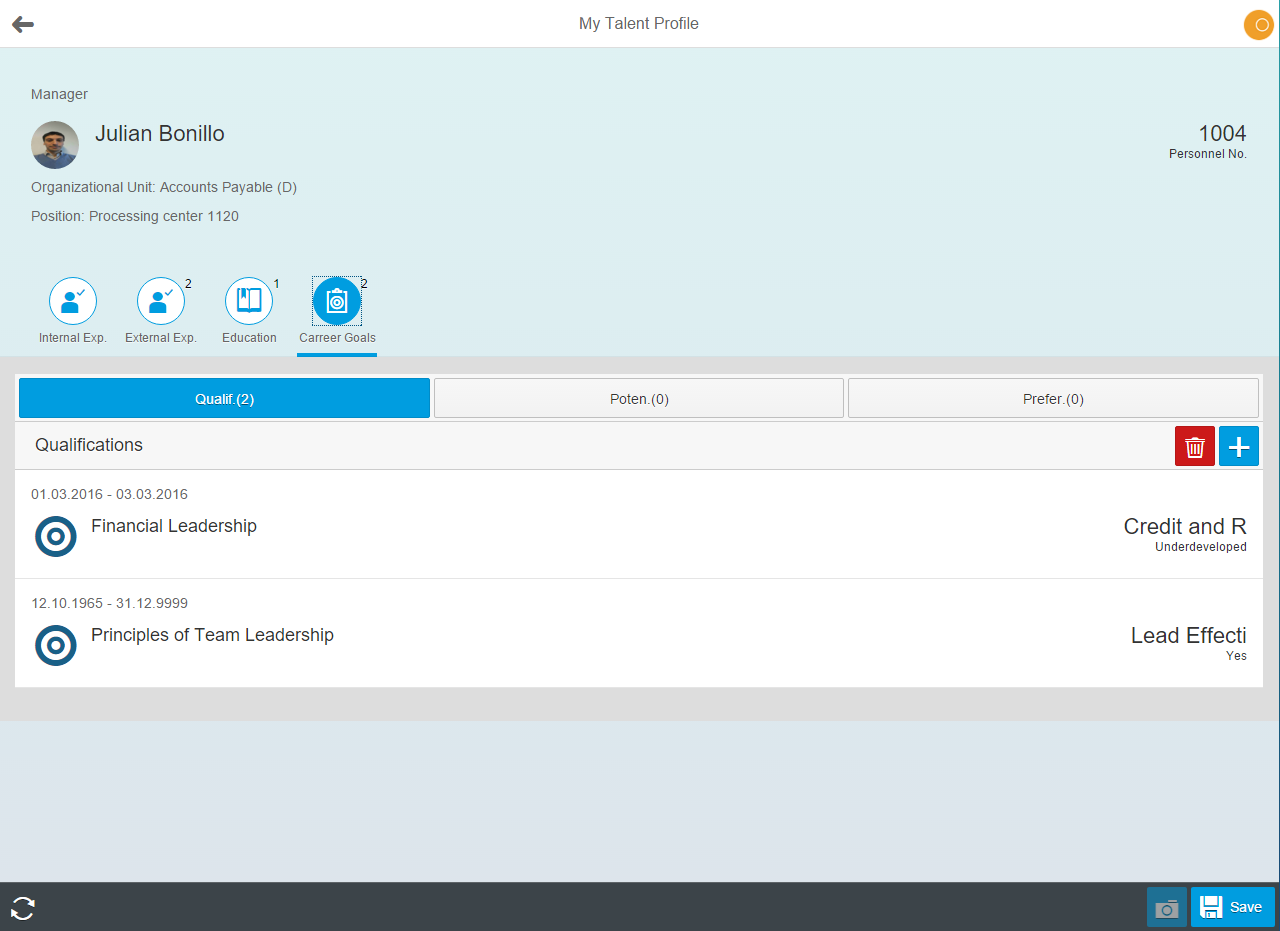Screen dimensions: 1280x931
Task: Select the Career Goals icon
Action: point(336,300)
